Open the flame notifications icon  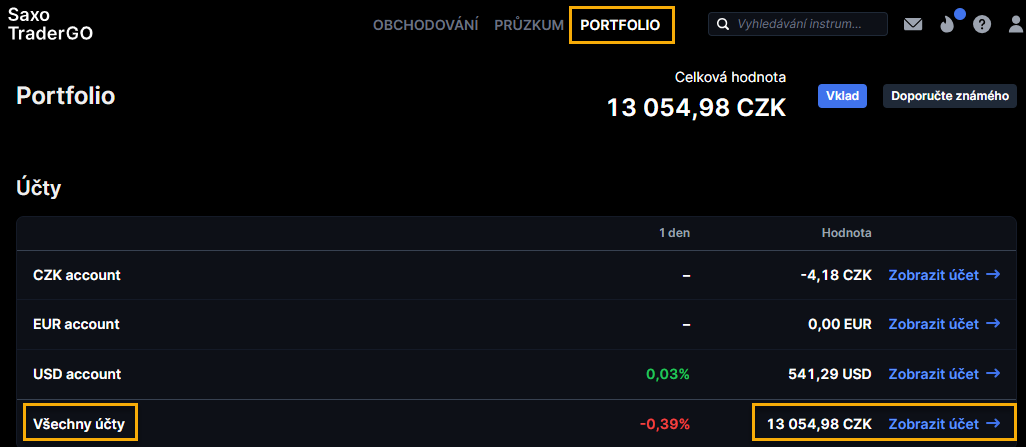tap(947, 24)
